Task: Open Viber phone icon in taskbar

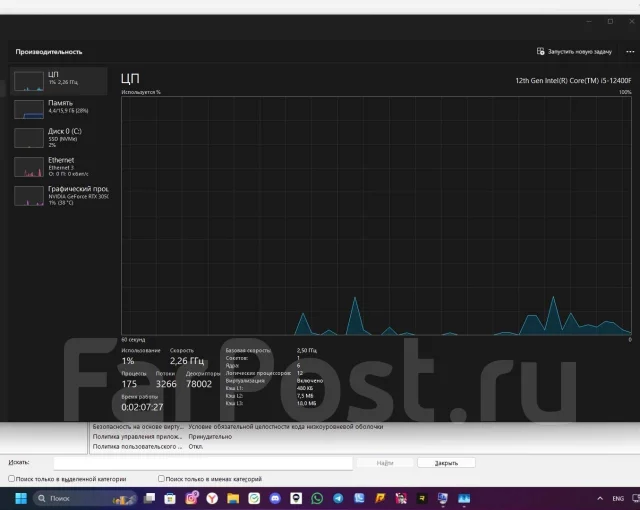Action: 359,498
